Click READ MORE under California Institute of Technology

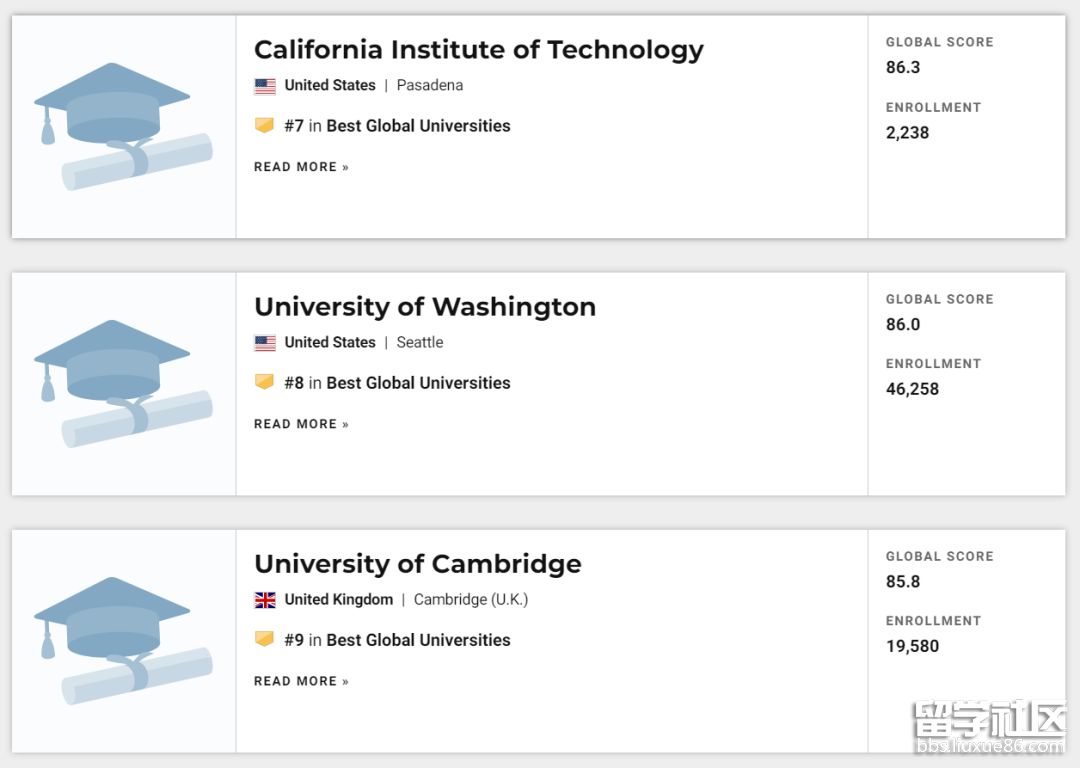point(301,167)
